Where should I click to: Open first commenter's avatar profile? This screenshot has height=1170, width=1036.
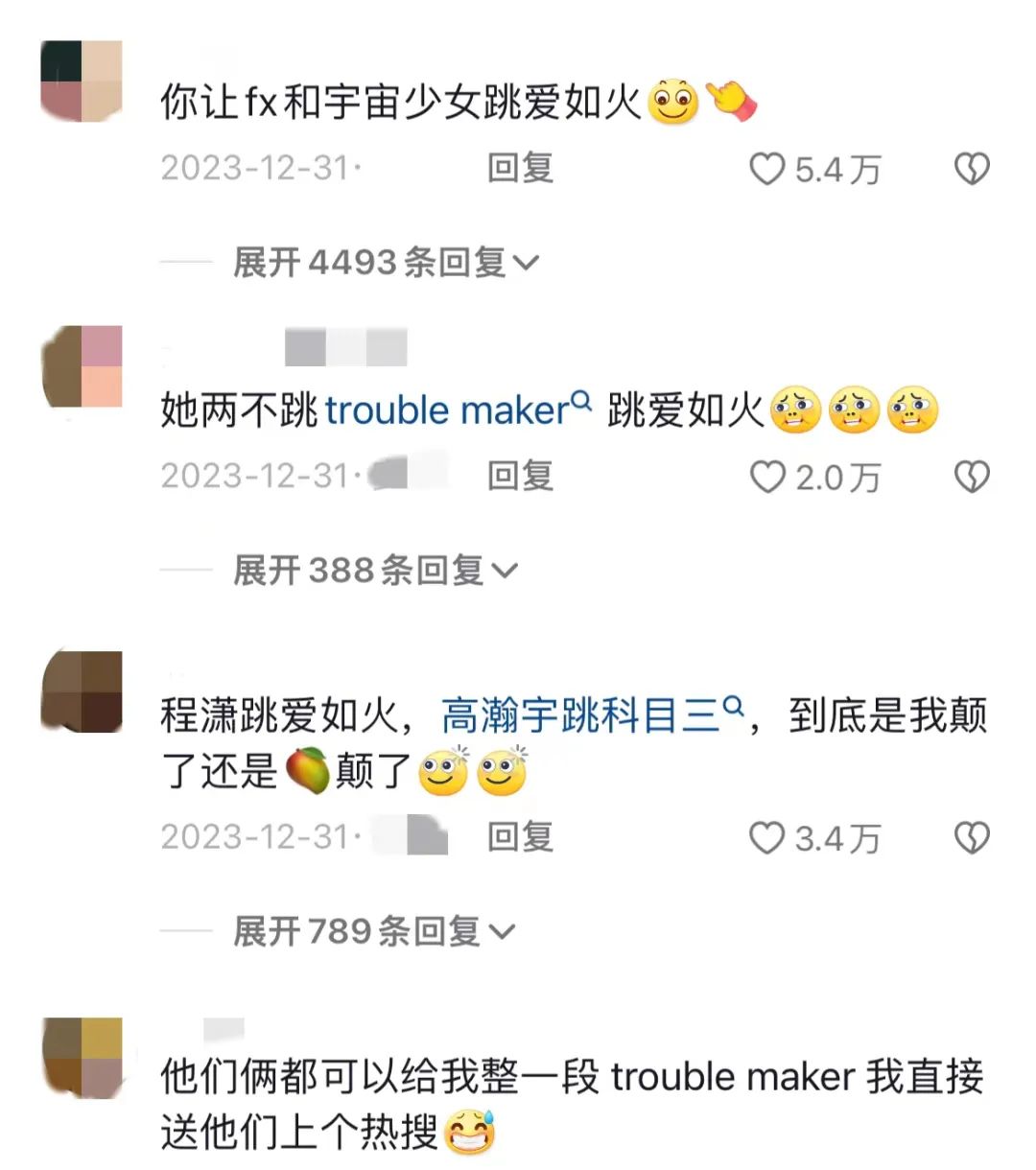tap(82, 81)
